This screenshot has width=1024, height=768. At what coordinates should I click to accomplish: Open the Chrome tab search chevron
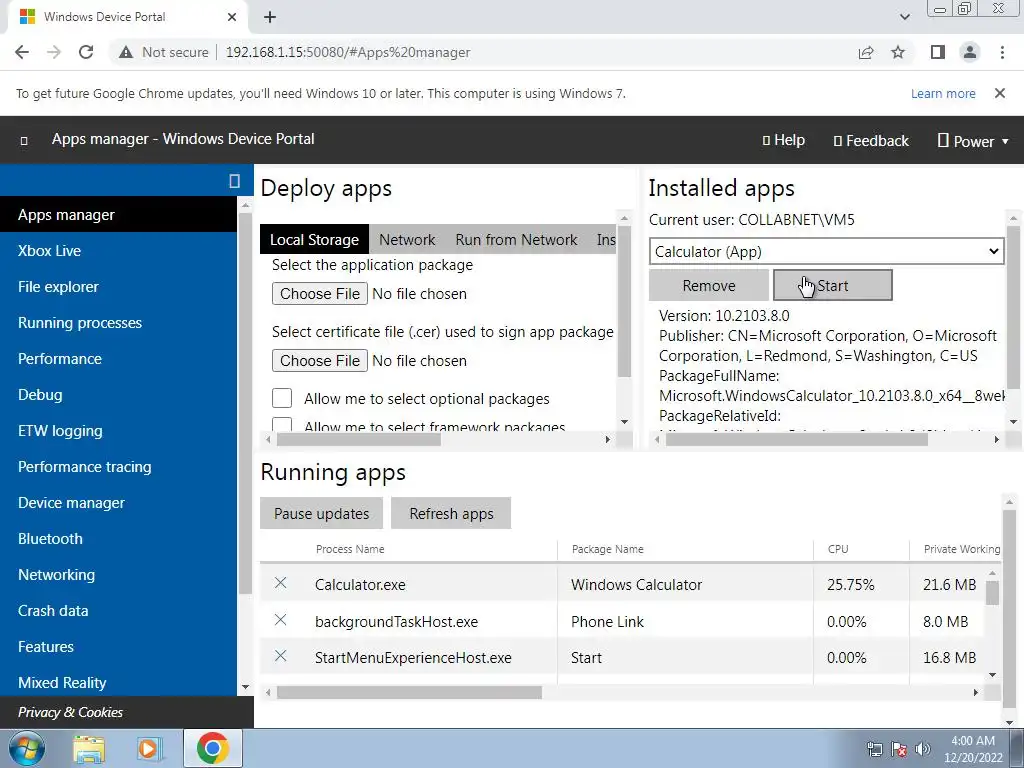(x=904, y=17)
